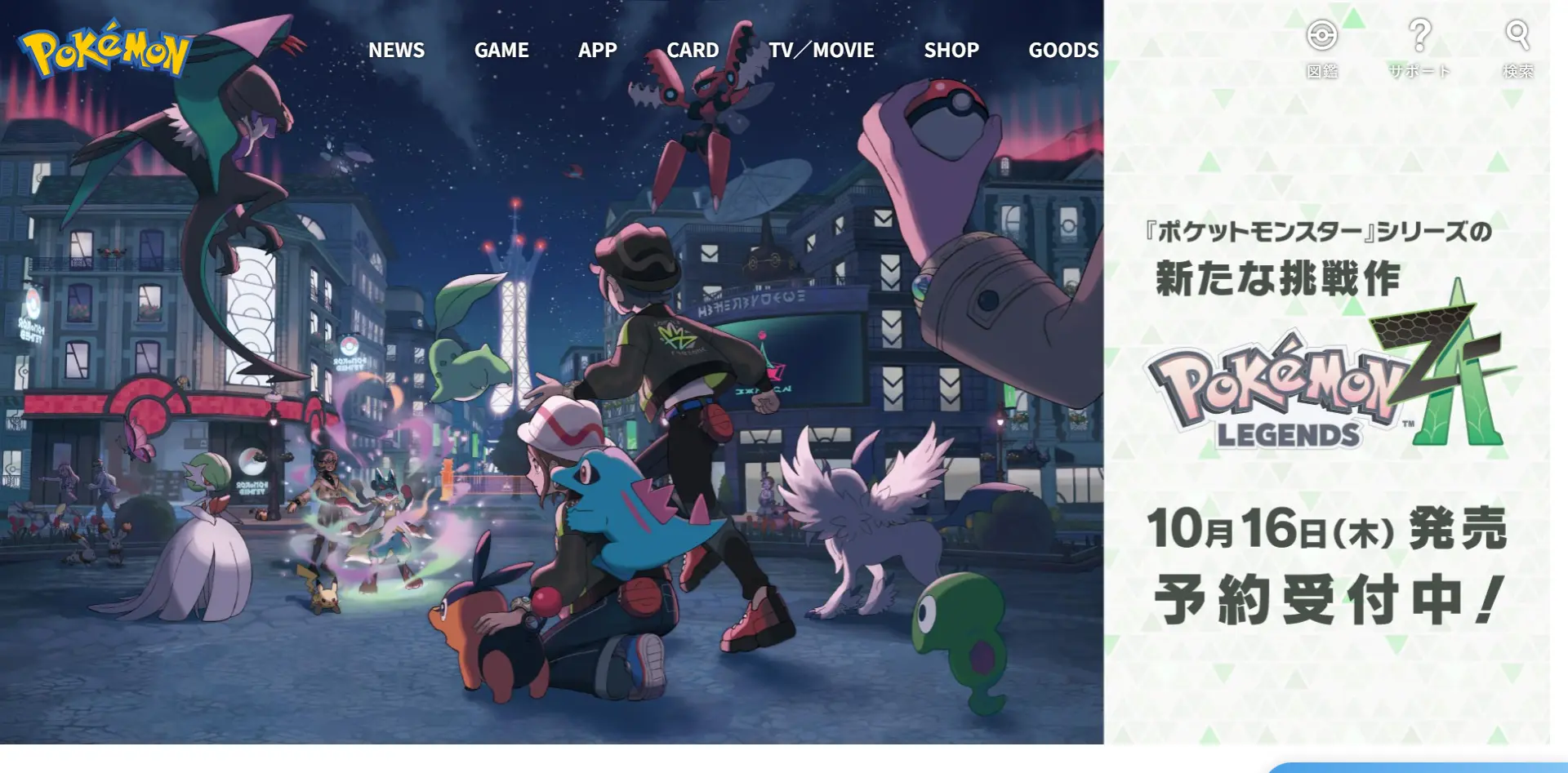Open the TV/MOVIE menu
The width and height of the screenshot is (1568, 773).
822,50
